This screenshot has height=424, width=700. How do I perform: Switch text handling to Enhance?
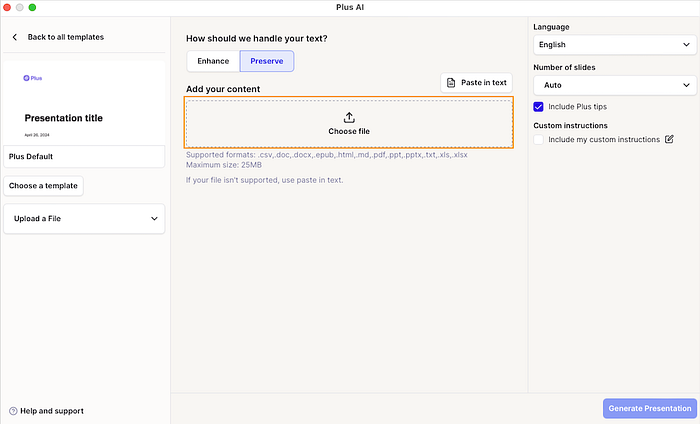[x=213, y=61]
